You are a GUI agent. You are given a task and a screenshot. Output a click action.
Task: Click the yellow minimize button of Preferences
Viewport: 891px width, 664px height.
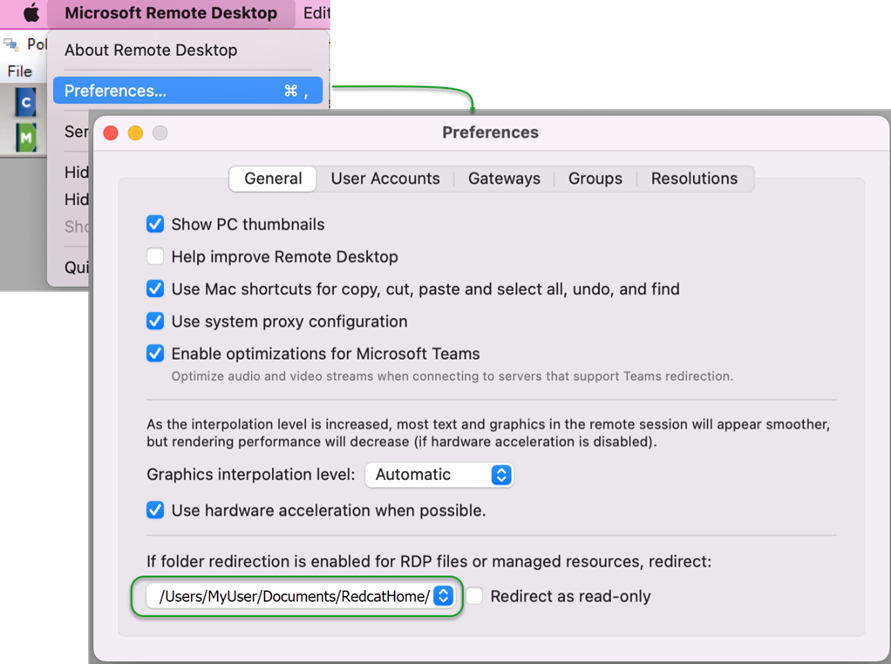coord(135,133)
